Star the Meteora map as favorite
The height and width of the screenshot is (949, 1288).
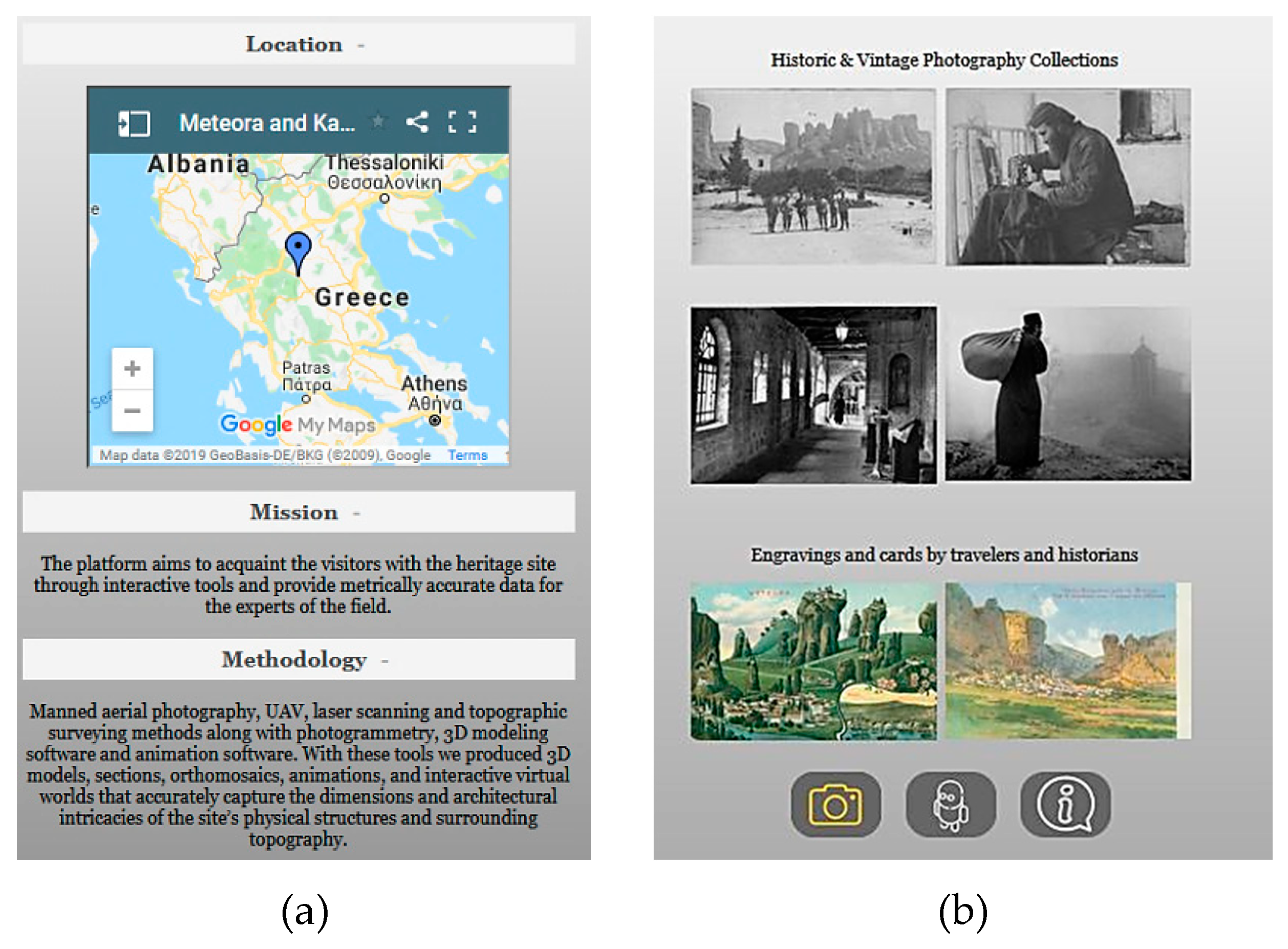(378, 121)
